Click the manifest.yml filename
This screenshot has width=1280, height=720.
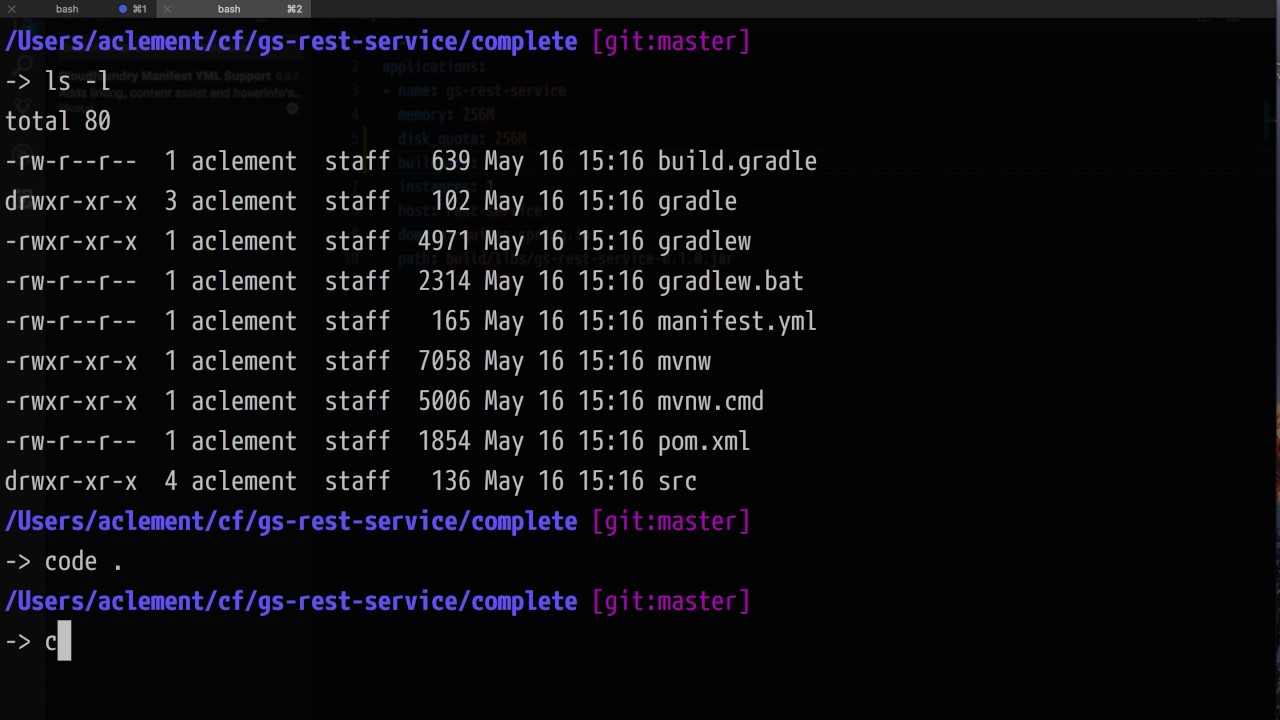[x=737, y=322]
